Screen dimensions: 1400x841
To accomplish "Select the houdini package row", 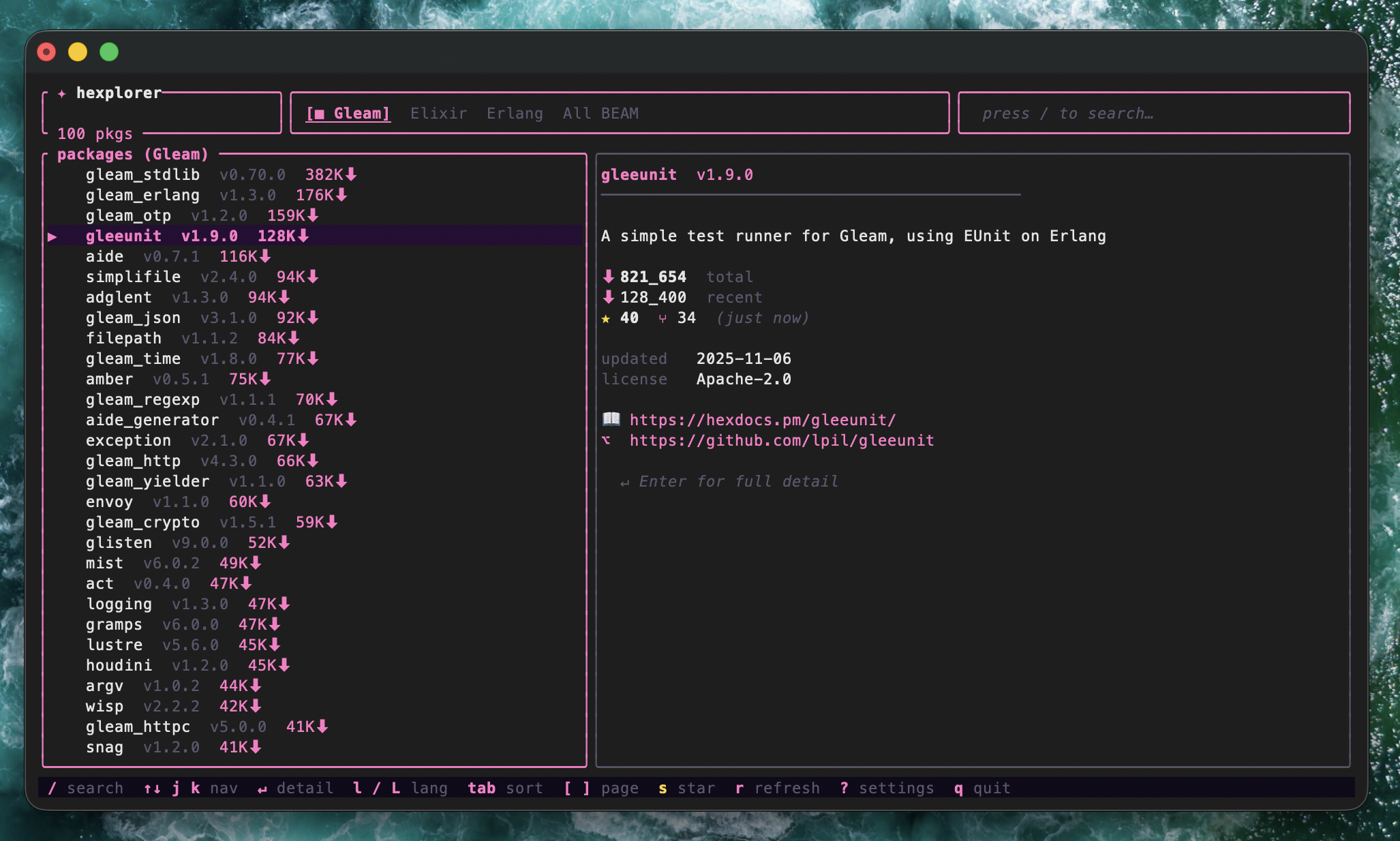I will (315, 665).
